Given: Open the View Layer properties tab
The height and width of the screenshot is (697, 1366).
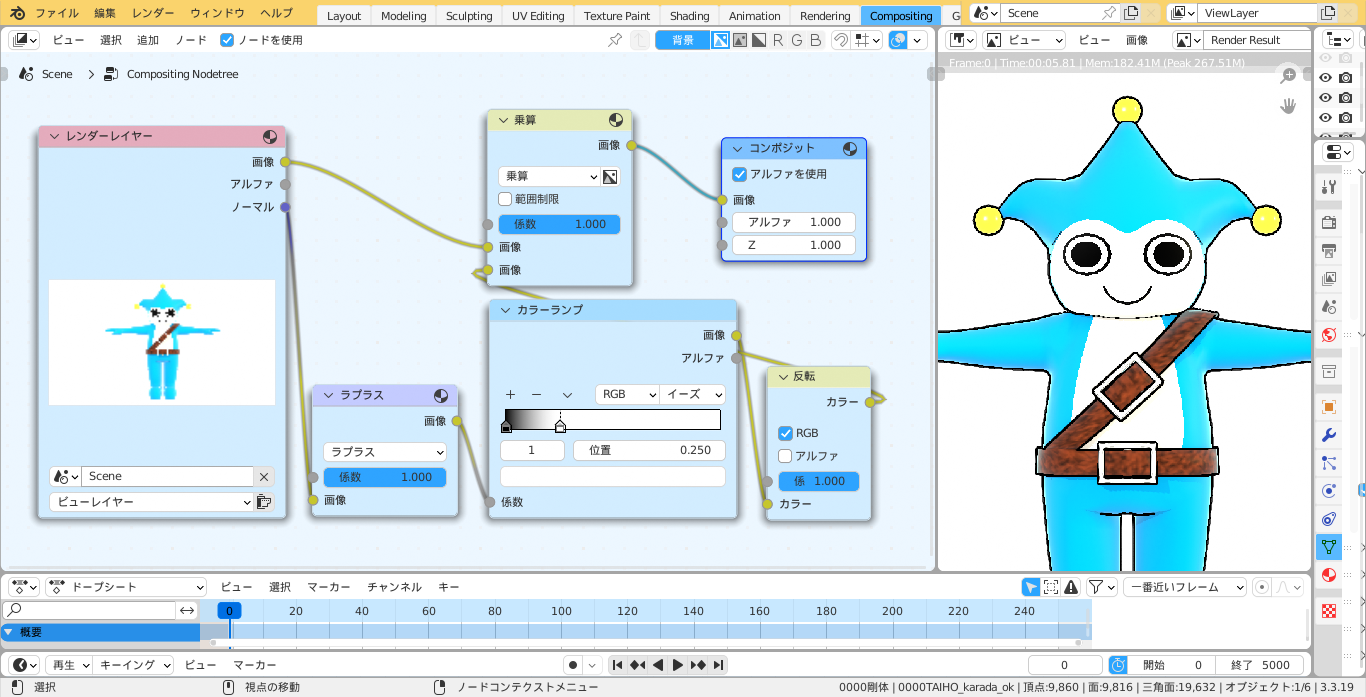Looking at the screenshot, I should click(x=1329, y=279).
